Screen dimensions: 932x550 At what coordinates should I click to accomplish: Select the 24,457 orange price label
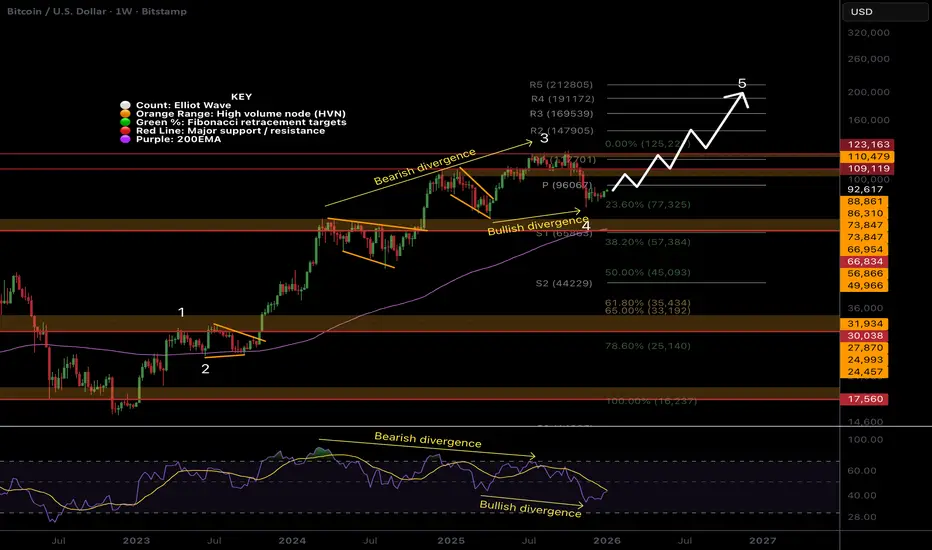(x=864, y=372)
